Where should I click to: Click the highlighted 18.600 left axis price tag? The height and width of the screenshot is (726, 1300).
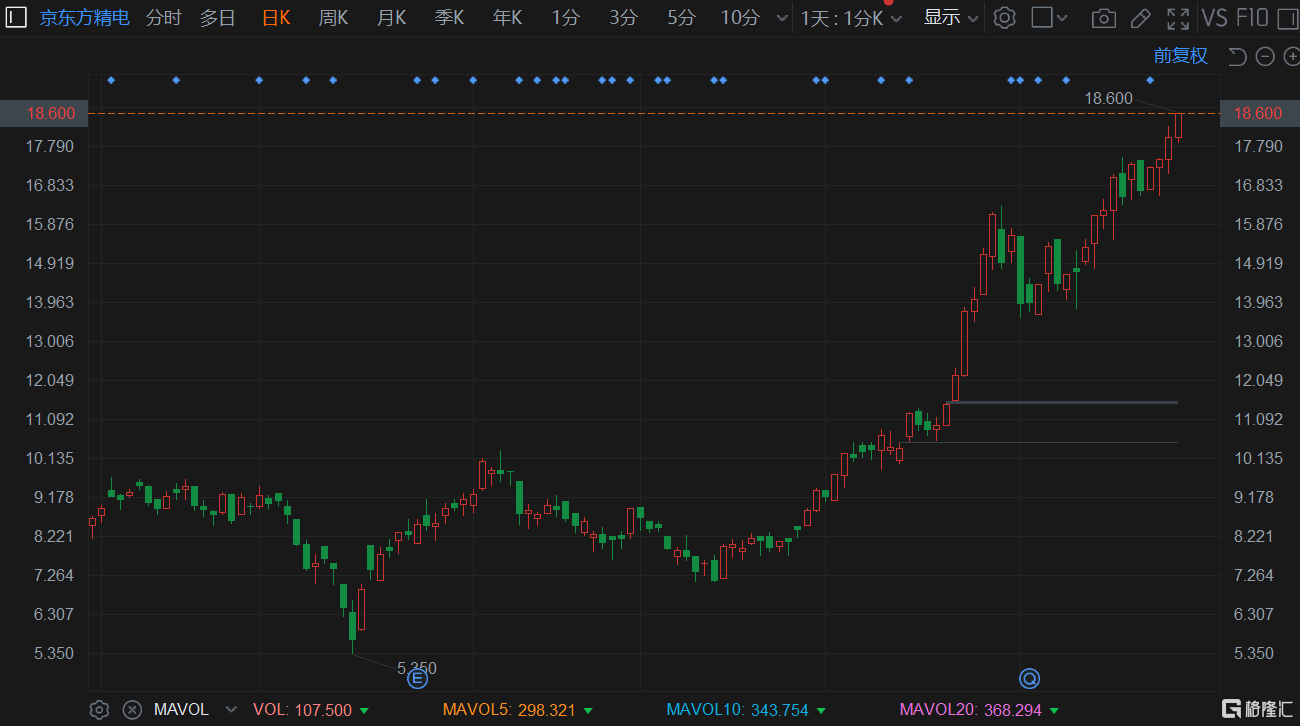tap(44, 113)
